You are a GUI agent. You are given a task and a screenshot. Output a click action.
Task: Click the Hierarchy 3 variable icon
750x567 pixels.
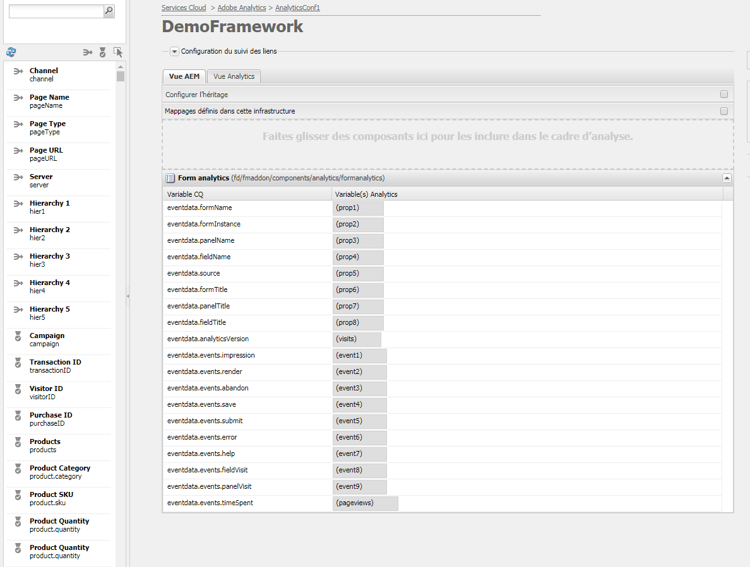18,256
